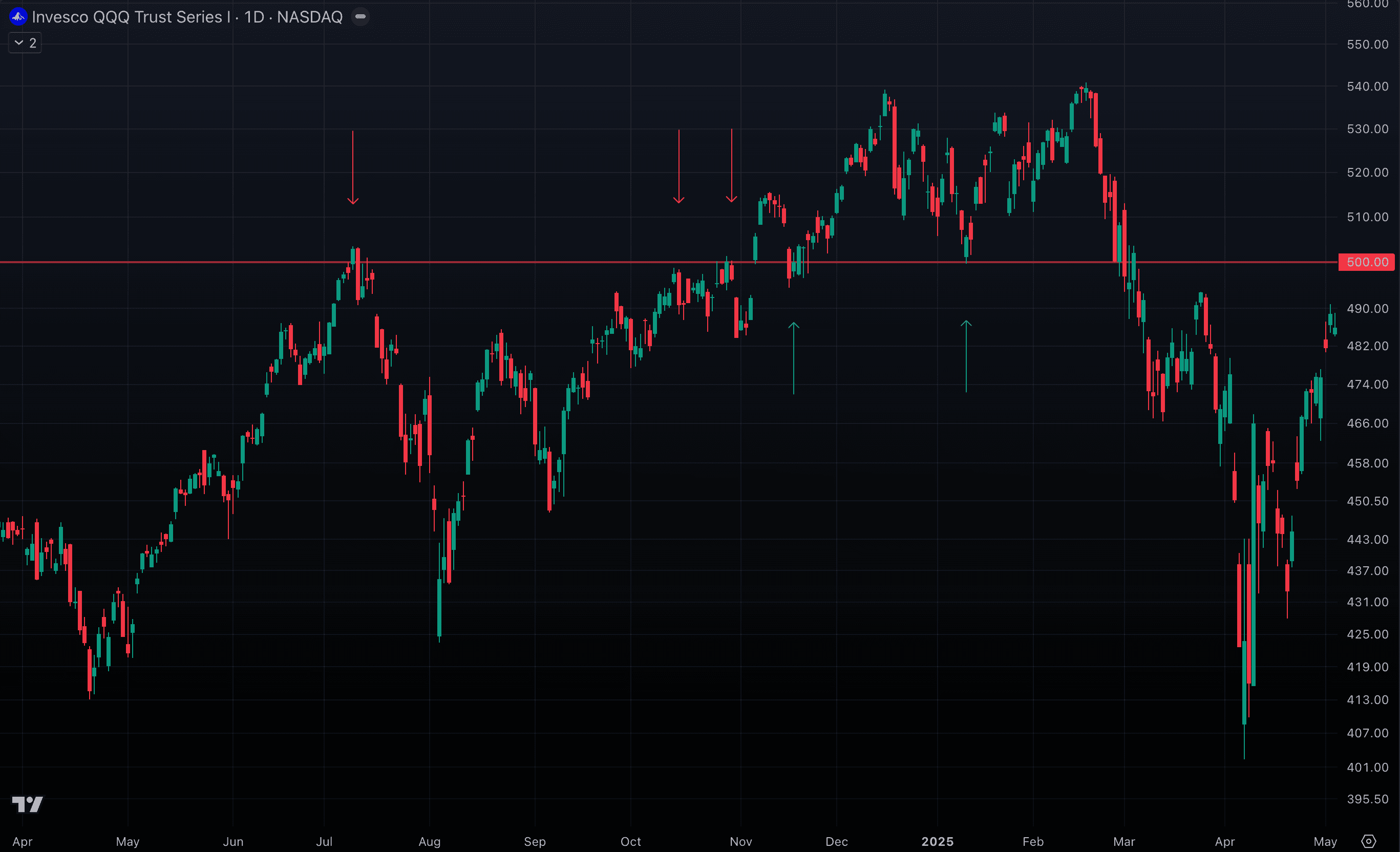Click the red arrow marker near early November
Viewport: 1400px width, 852px height.
pos(731,167)
